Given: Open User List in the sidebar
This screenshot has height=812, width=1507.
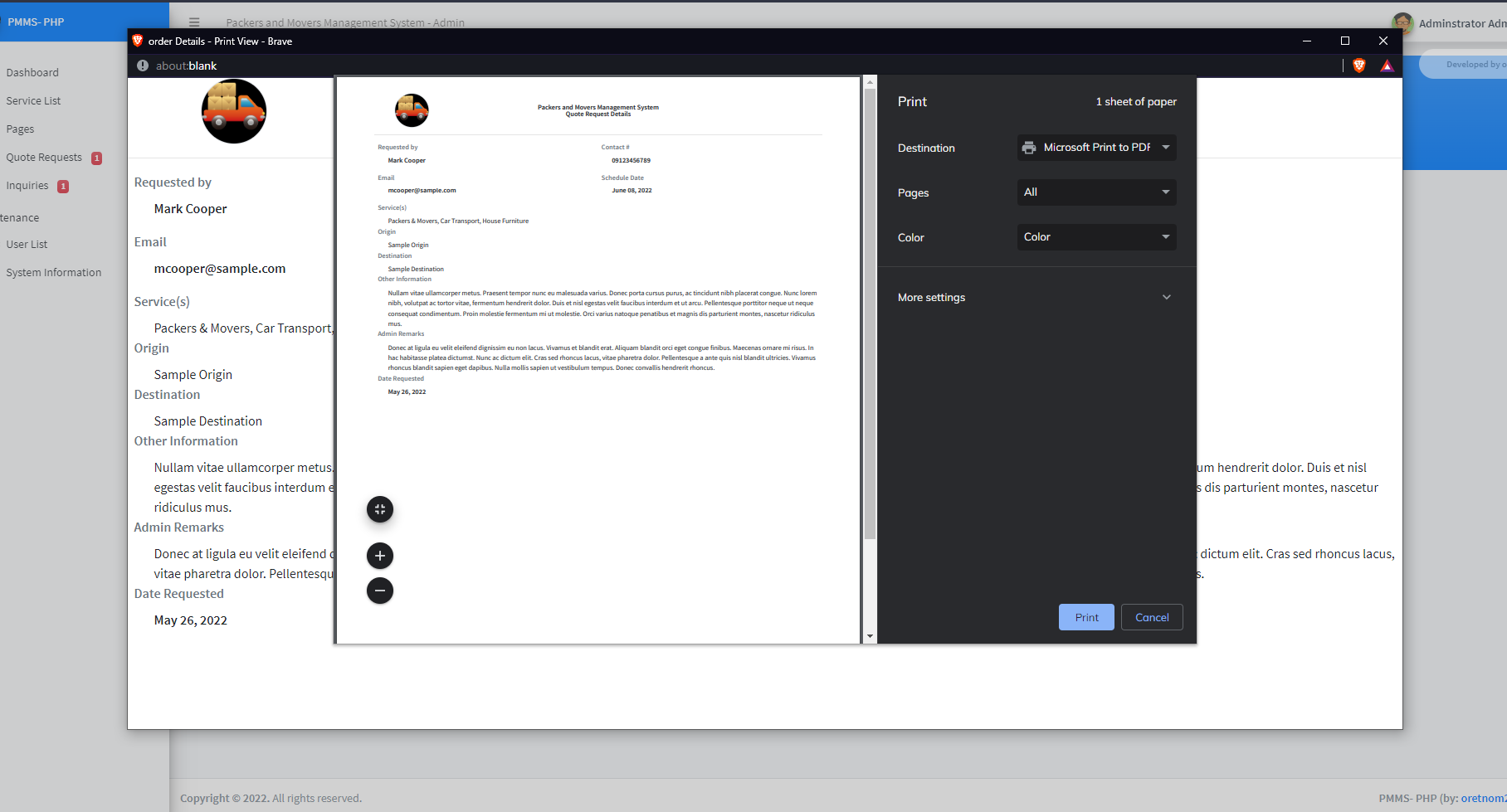Looking at the screenshot, I should pos(27,244).
